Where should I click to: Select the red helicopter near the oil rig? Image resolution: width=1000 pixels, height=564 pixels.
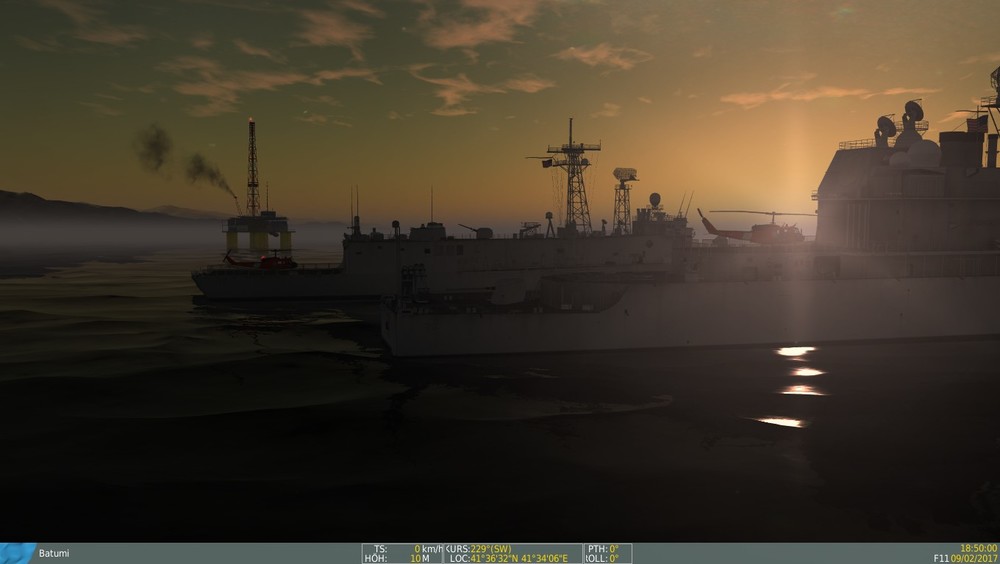261,260
